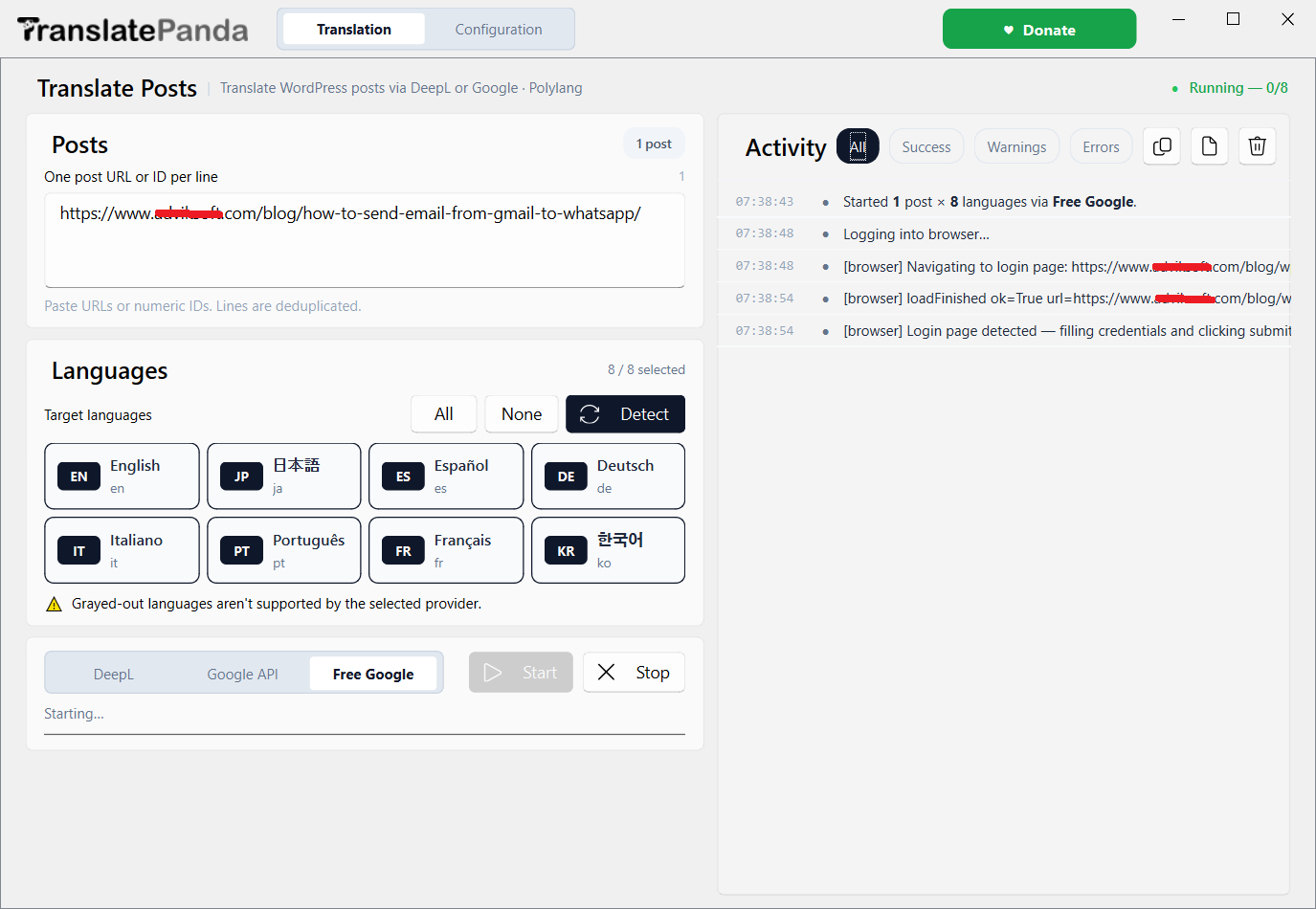
Task: Select the Google API provider
Action: click(243, 675)
